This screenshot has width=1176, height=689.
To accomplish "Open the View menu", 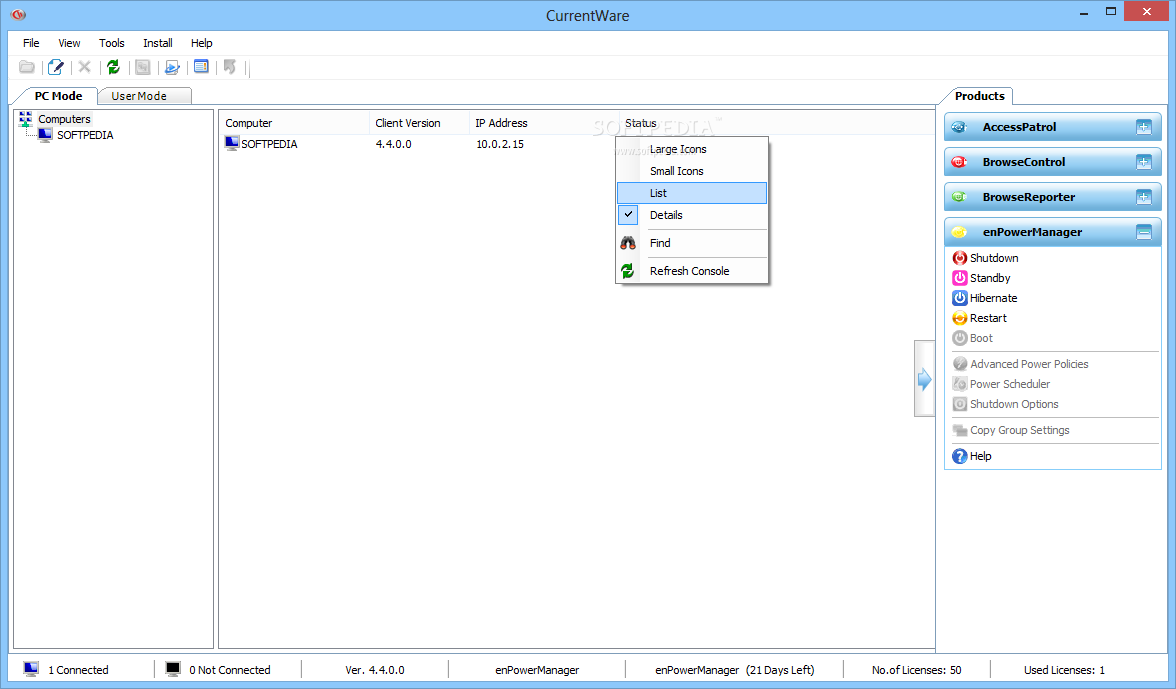I will pyautogui.click(x=69, y=43).
